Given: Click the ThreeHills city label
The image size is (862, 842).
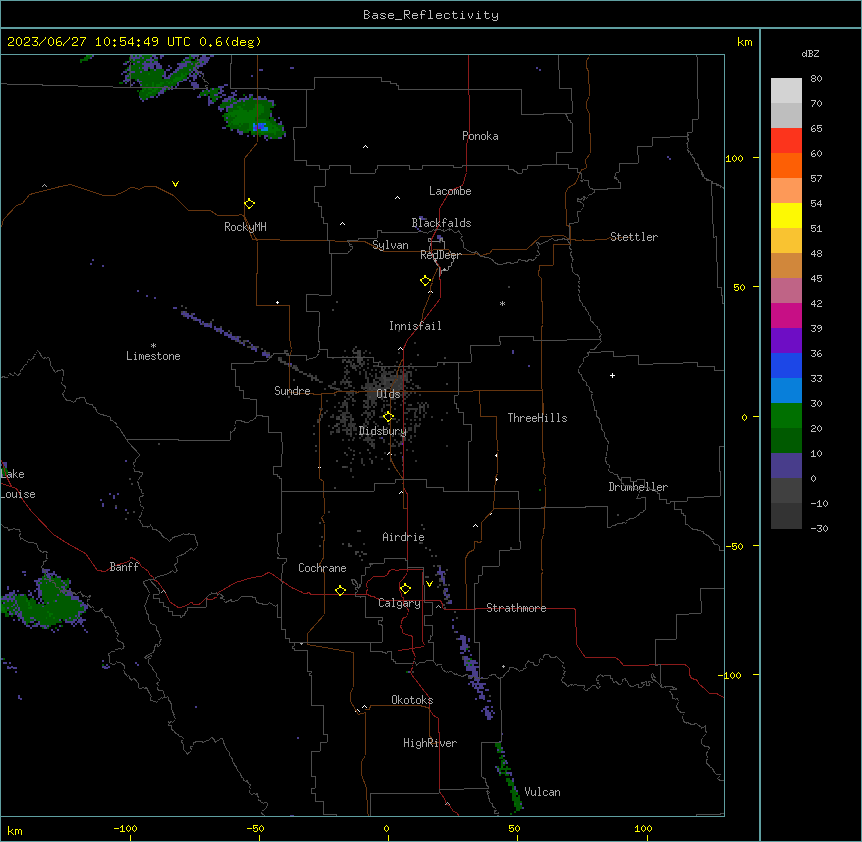Looking at the screenshot, I should (x=537, y=418).
